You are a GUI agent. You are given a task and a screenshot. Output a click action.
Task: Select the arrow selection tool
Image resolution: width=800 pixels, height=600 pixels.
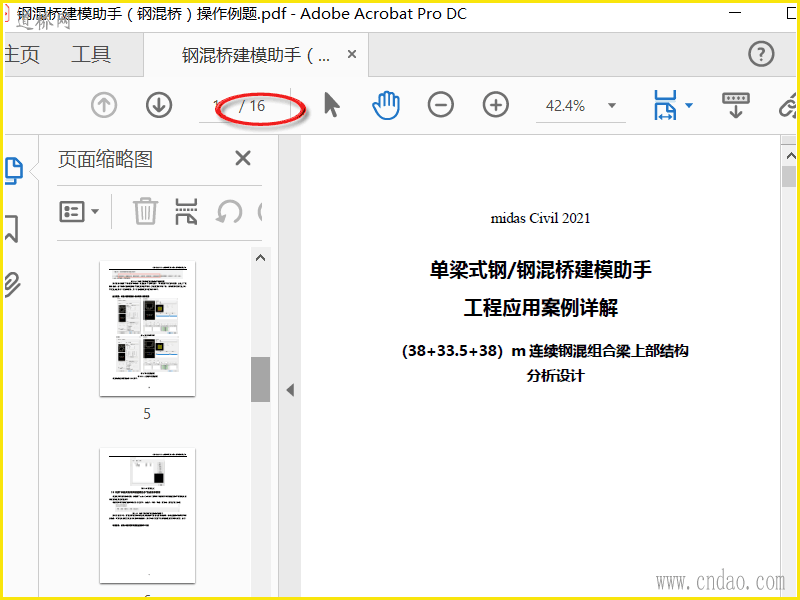pyautogui.click(x=332, y=105)
